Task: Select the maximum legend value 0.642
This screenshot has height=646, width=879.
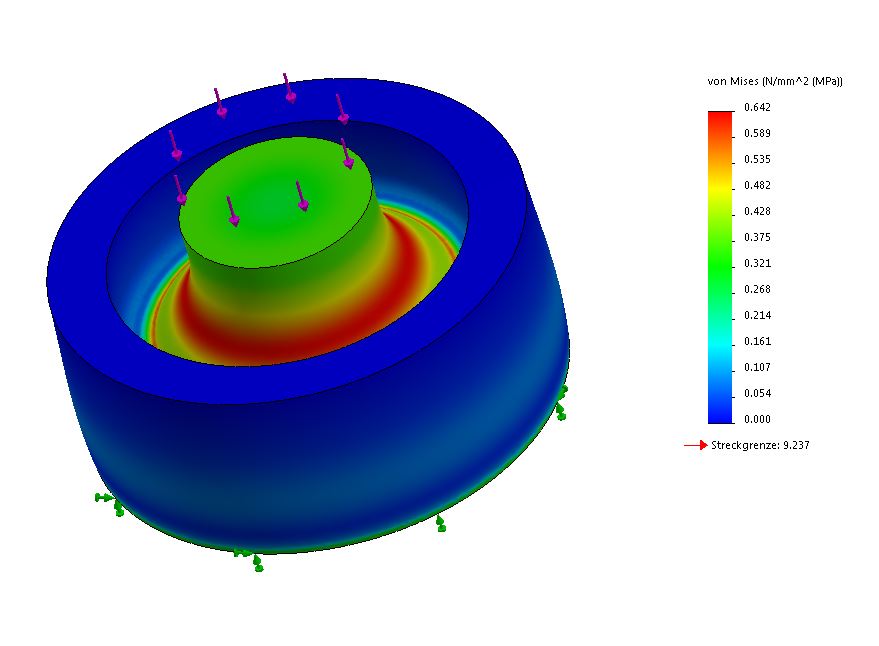Action: [x=757, y=107]
